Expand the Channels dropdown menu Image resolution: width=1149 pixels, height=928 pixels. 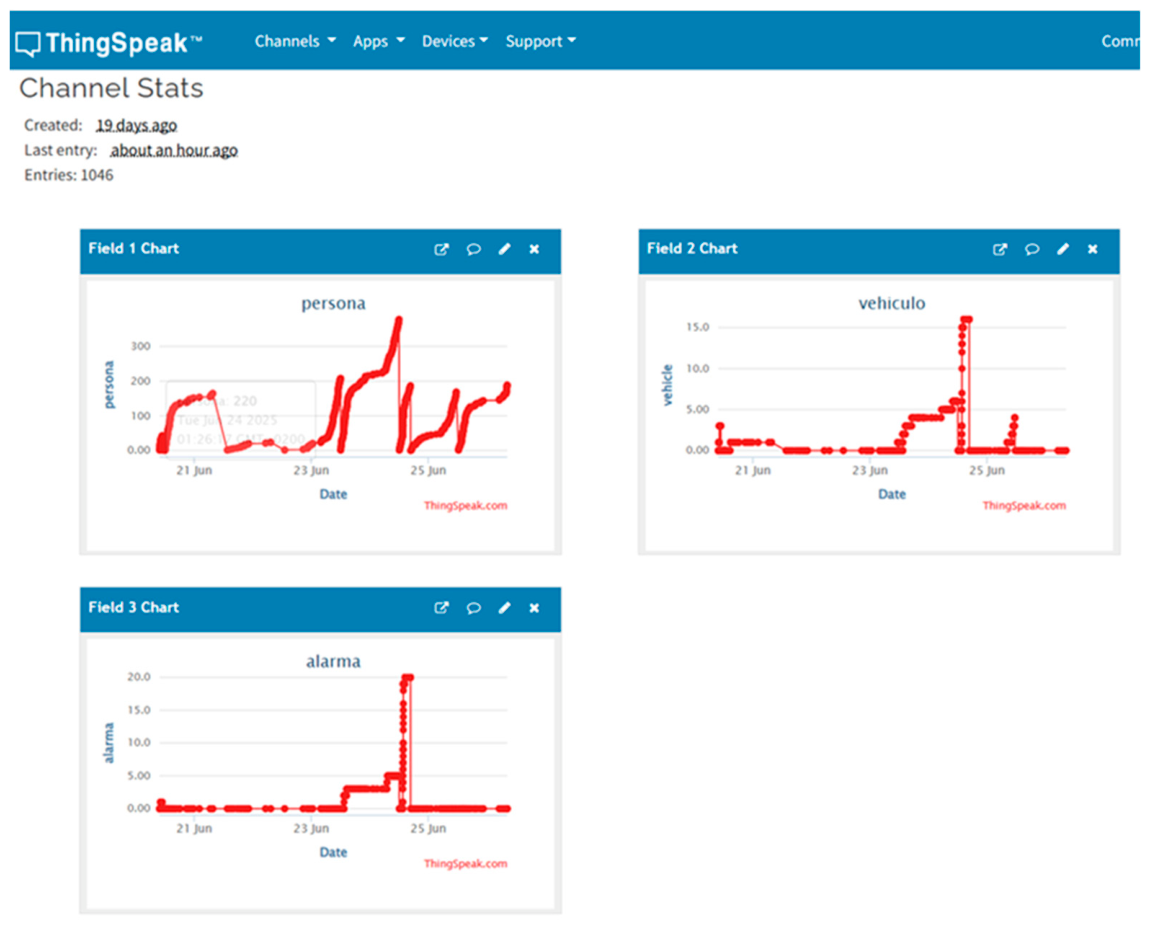(x=295, y=41)
